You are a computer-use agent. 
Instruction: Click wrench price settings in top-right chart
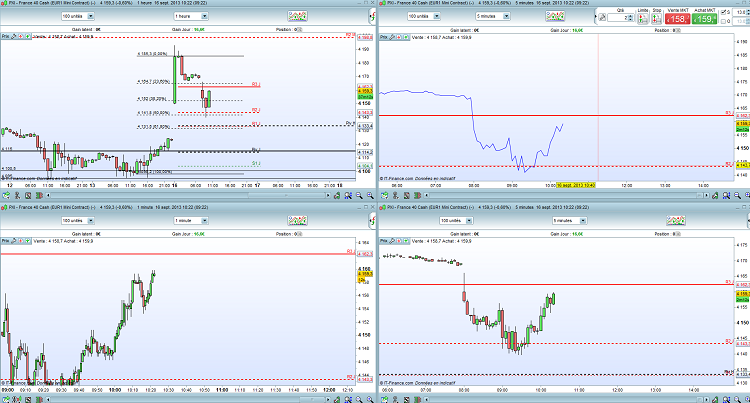coord(392,37)
